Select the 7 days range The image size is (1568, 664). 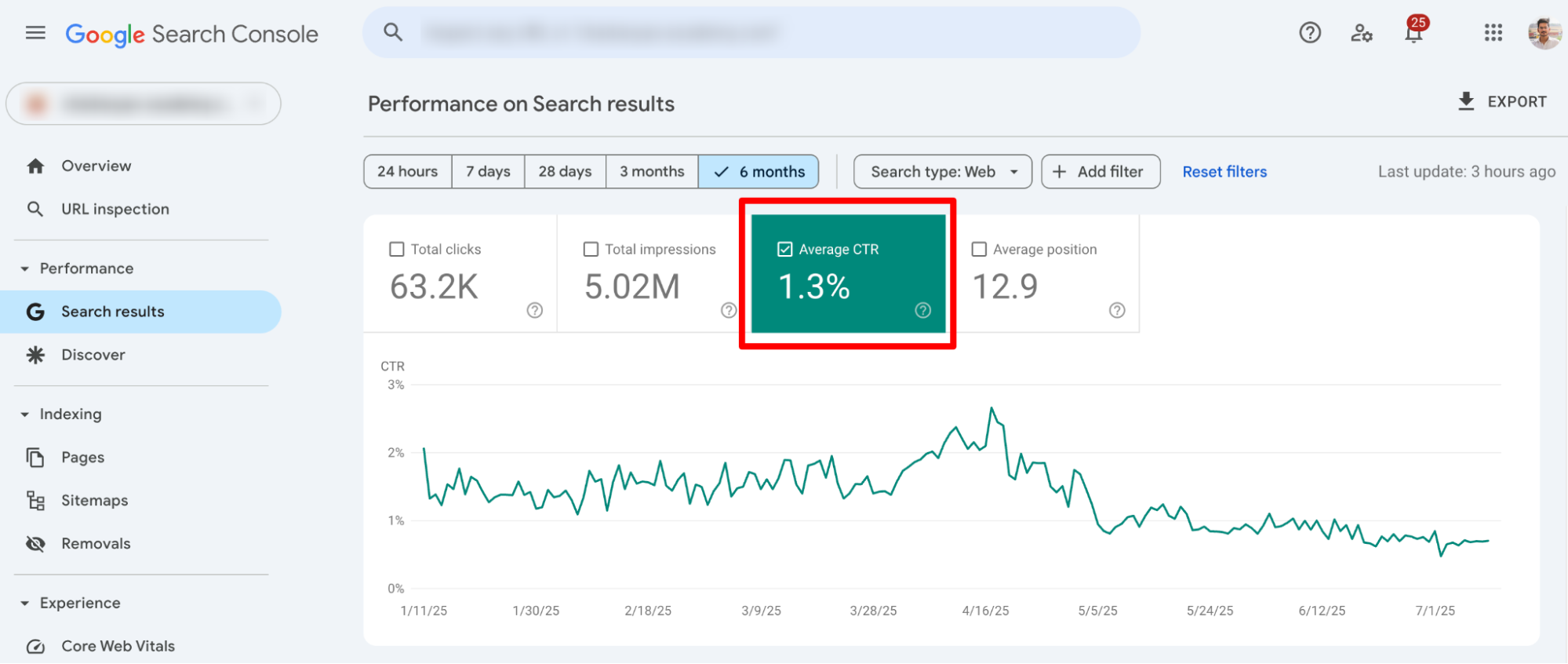pos(489,172)
